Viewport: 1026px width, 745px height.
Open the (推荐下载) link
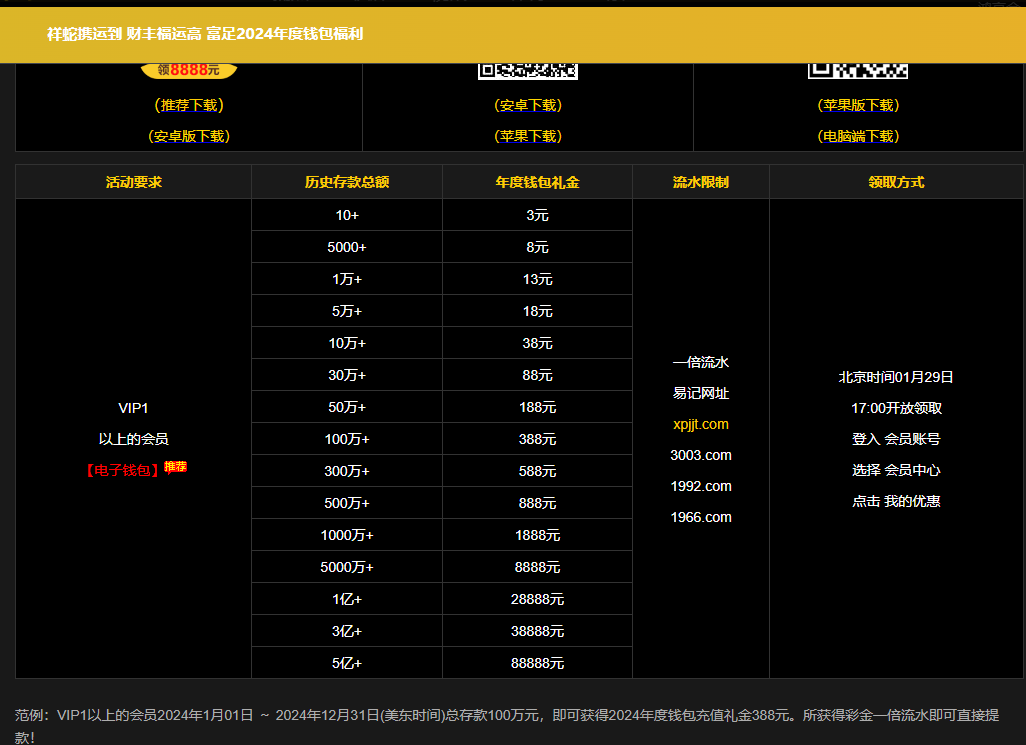(189, 105)
